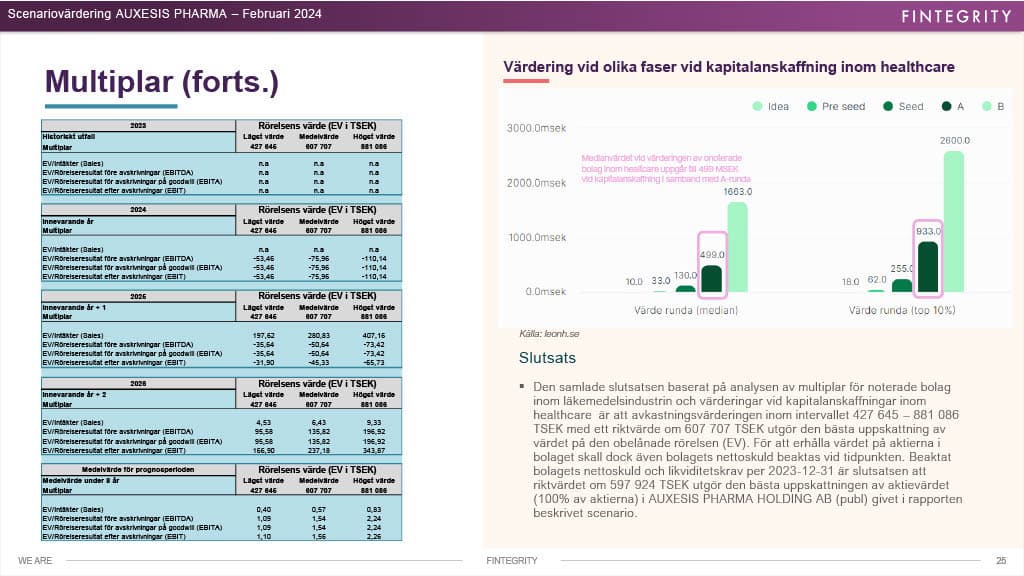The height and width of the screenshot is (576, 1024).
Task: Click the 0,40 cell in the average table
Action: tap(264, 509)
